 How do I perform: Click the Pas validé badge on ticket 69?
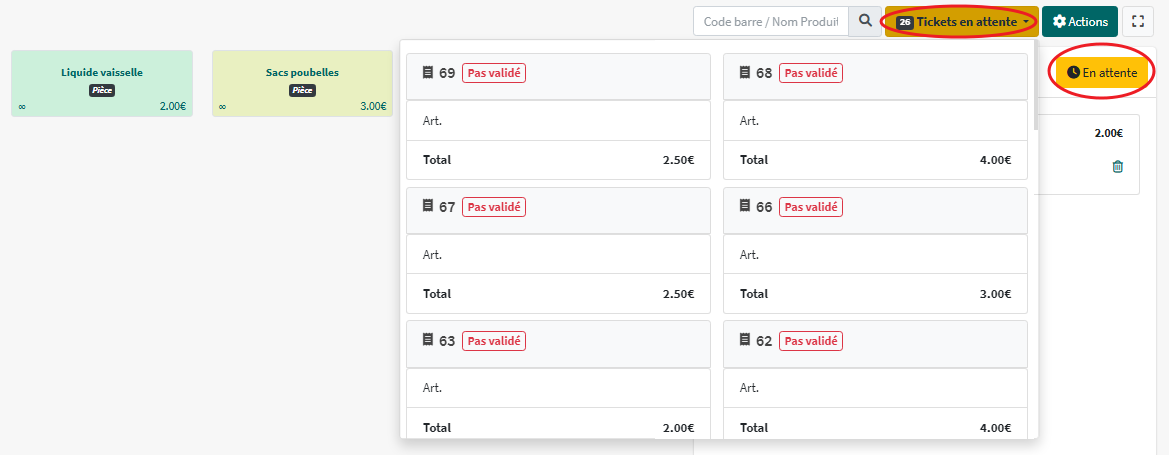(494, 73)
